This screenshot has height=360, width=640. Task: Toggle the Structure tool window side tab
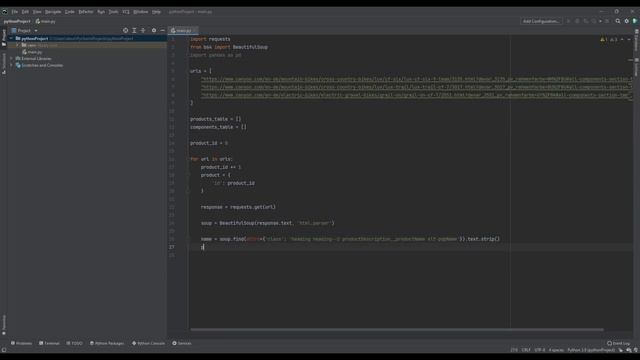tap(4, 64)
